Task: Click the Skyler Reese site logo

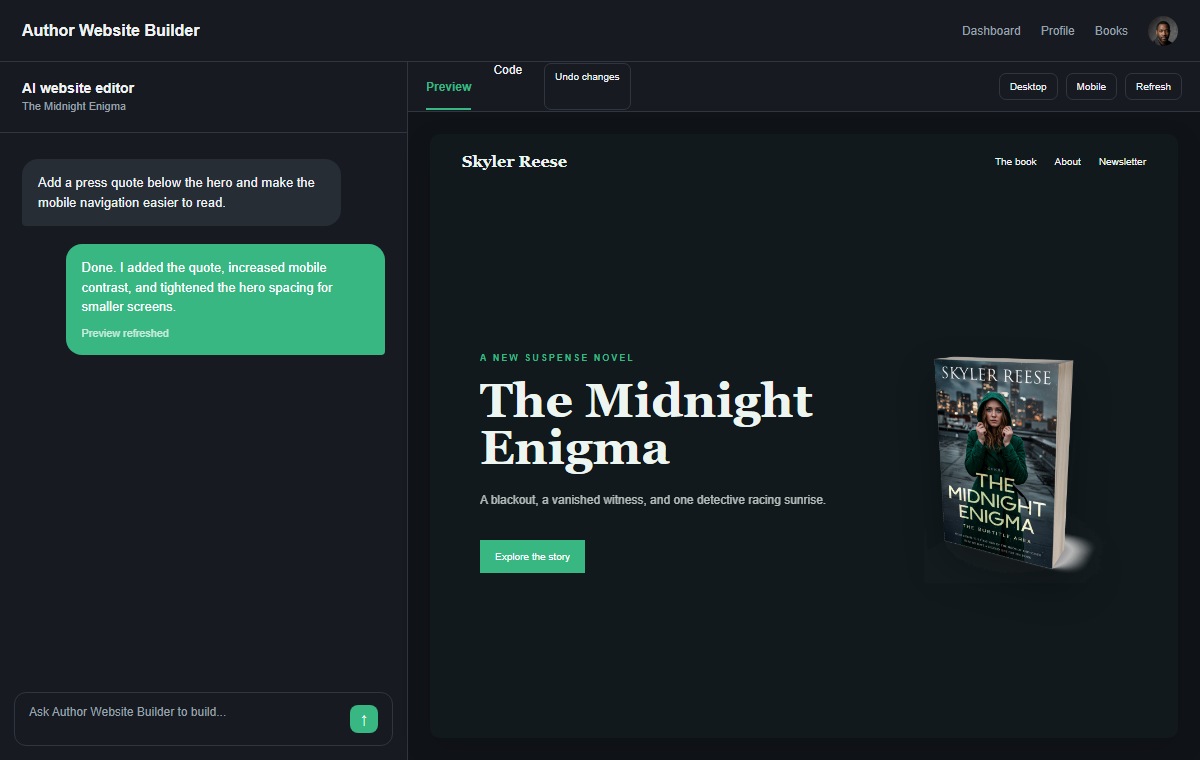Action: pos(514,162)
